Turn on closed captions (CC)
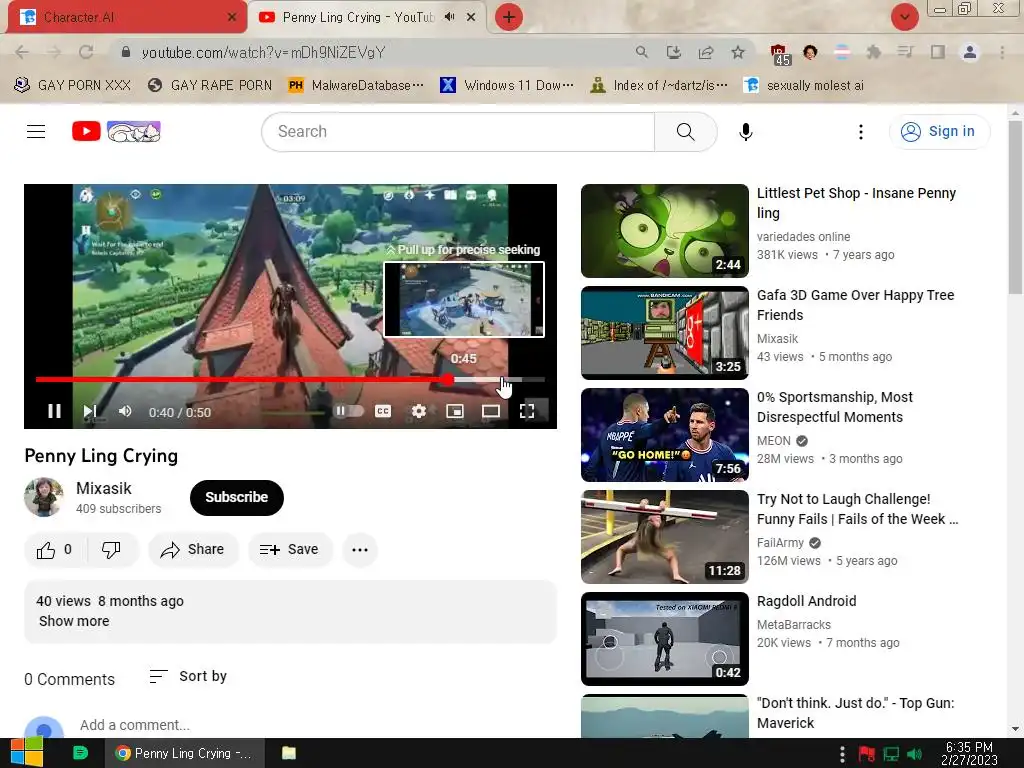The width and height of the screenshot is (1024, 768). (x=383, y=411)
